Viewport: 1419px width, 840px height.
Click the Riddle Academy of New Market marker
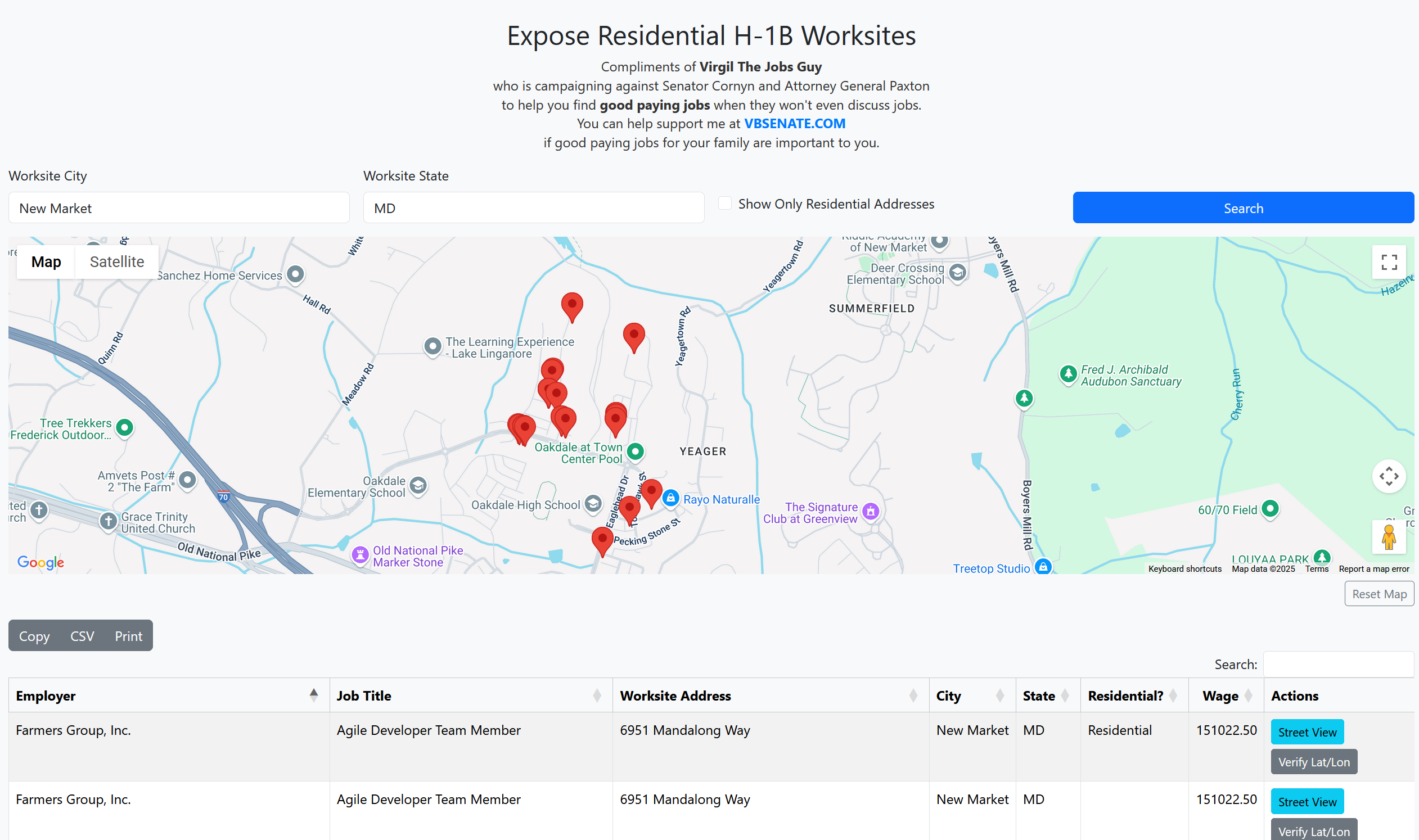click(x=940, y=242)
